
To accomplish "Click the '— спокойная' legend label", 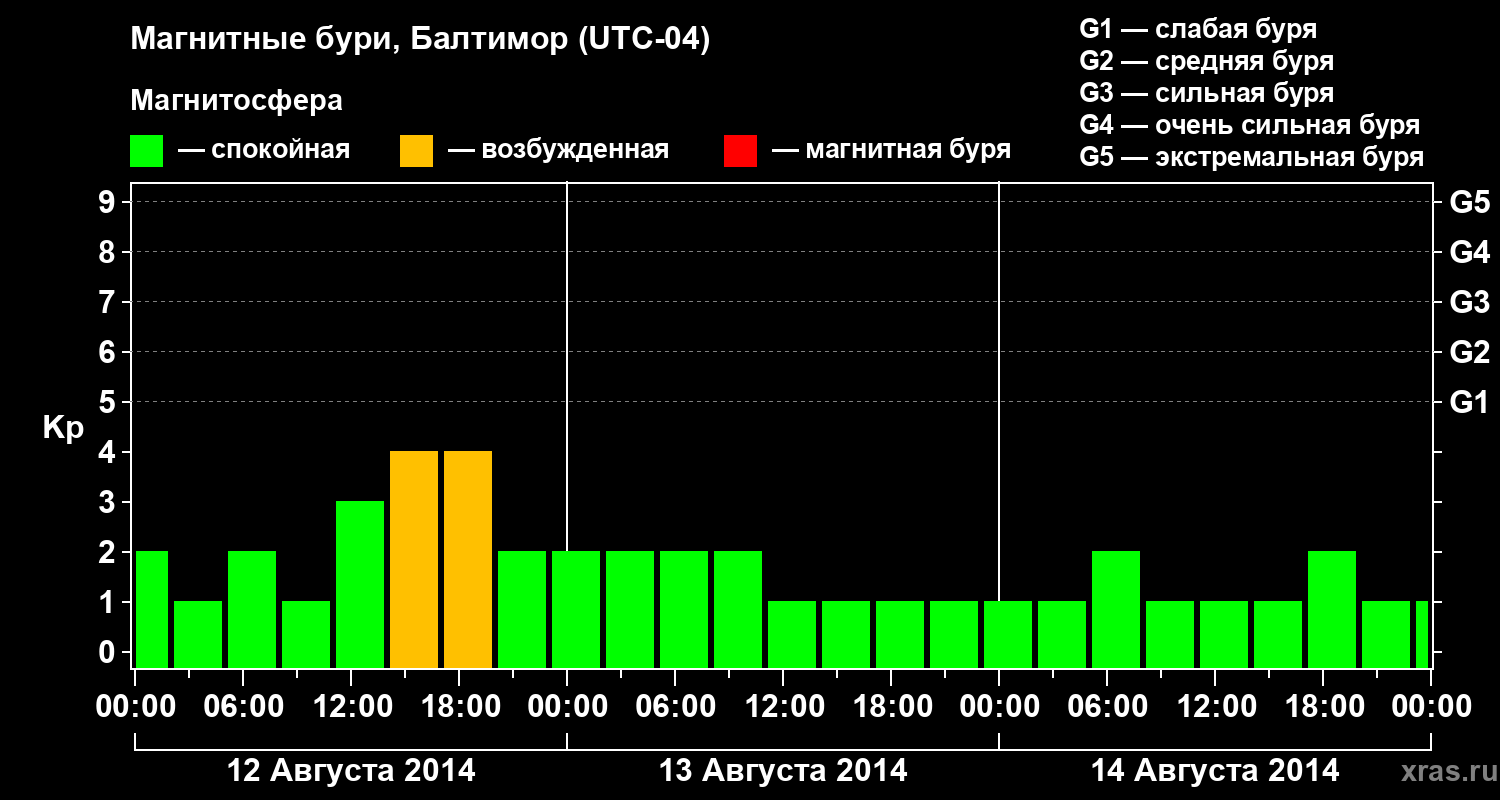I will 264,150.
